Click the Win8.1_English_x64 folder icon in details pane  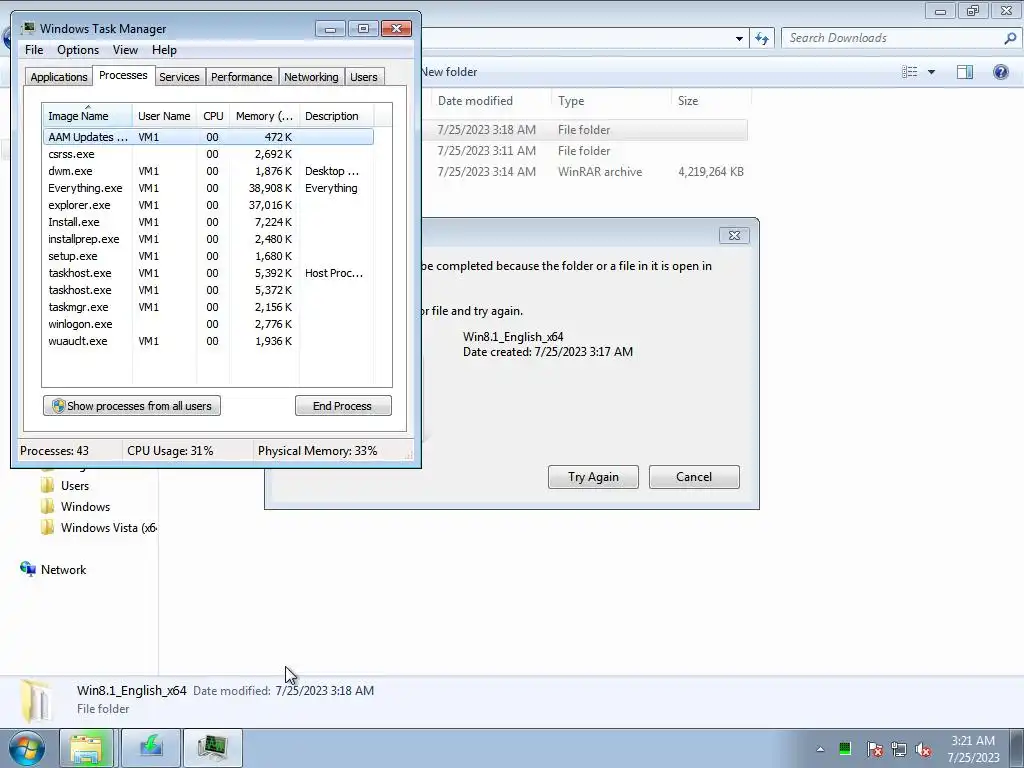point(35,701)
